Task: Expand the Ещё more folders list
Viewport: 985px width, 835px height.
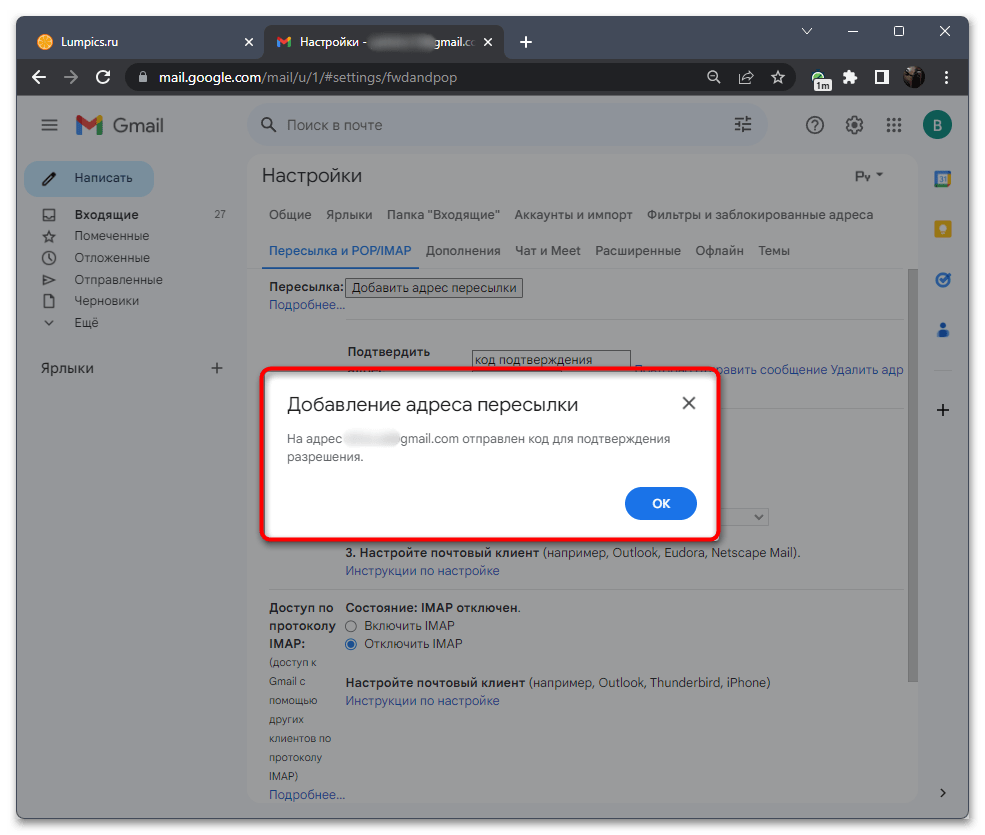Action: [x=86, y=323]
